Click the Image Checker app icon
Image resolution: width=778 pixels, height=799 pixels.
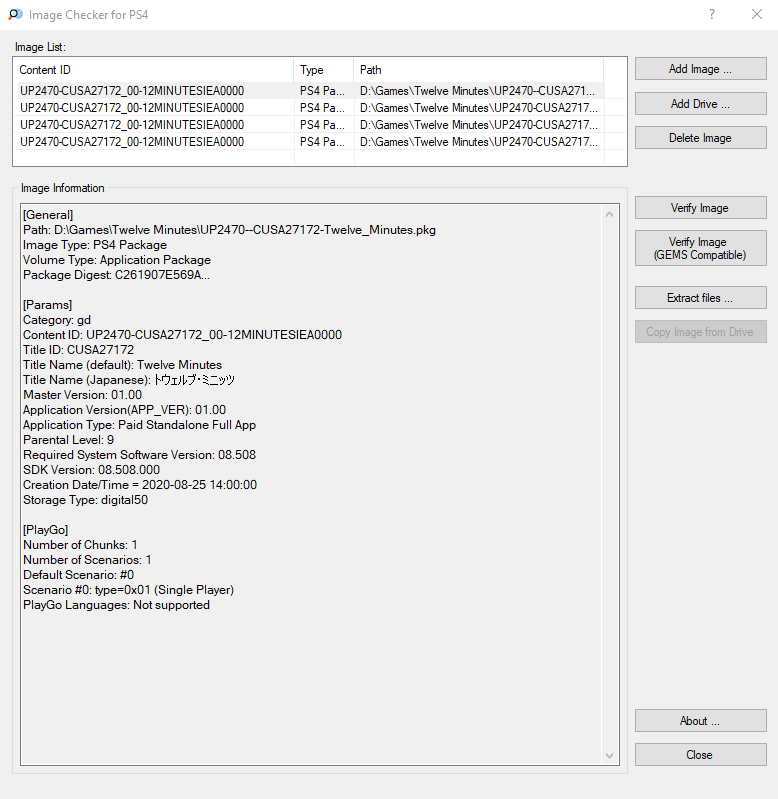pos(15,14)
